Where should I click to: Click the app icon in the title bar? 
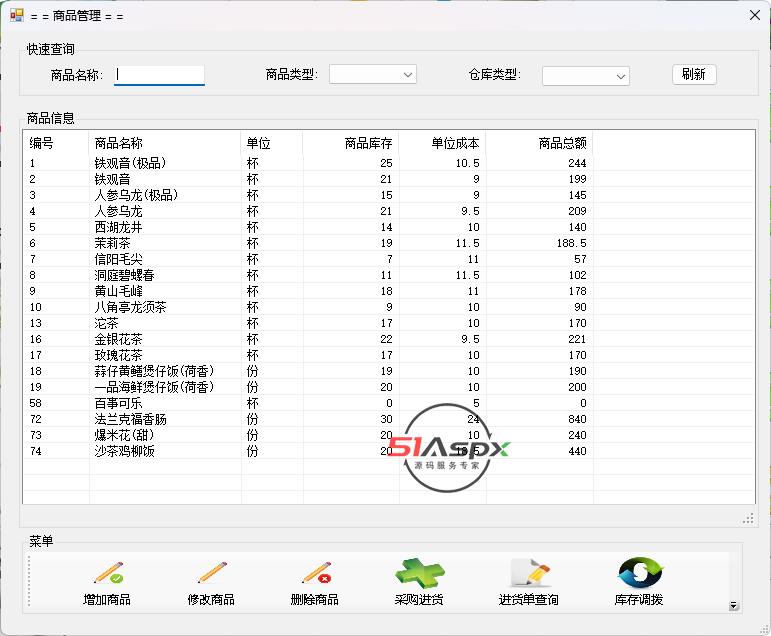point(17,15)
